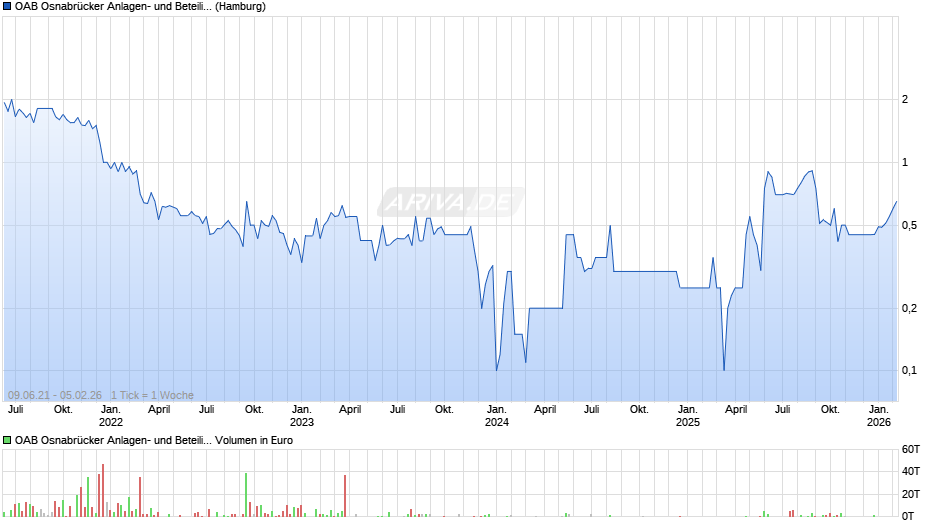Image resolution: width=940 pixels, height=526 pixels.
Task: Click the 'Jan. 2023' axis label
Action: pyautogui.click(x=302, y=416)
